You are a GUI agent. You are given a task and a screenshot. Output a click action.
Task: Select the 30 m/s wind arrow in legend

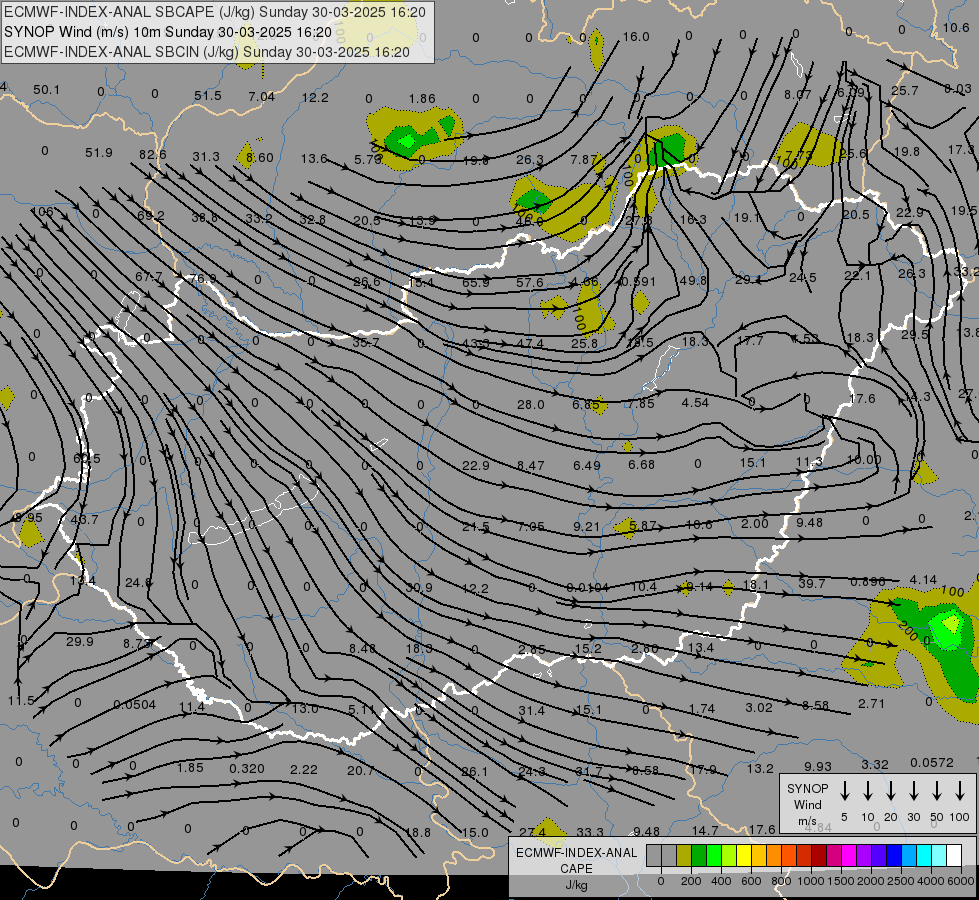pos(913,790)
